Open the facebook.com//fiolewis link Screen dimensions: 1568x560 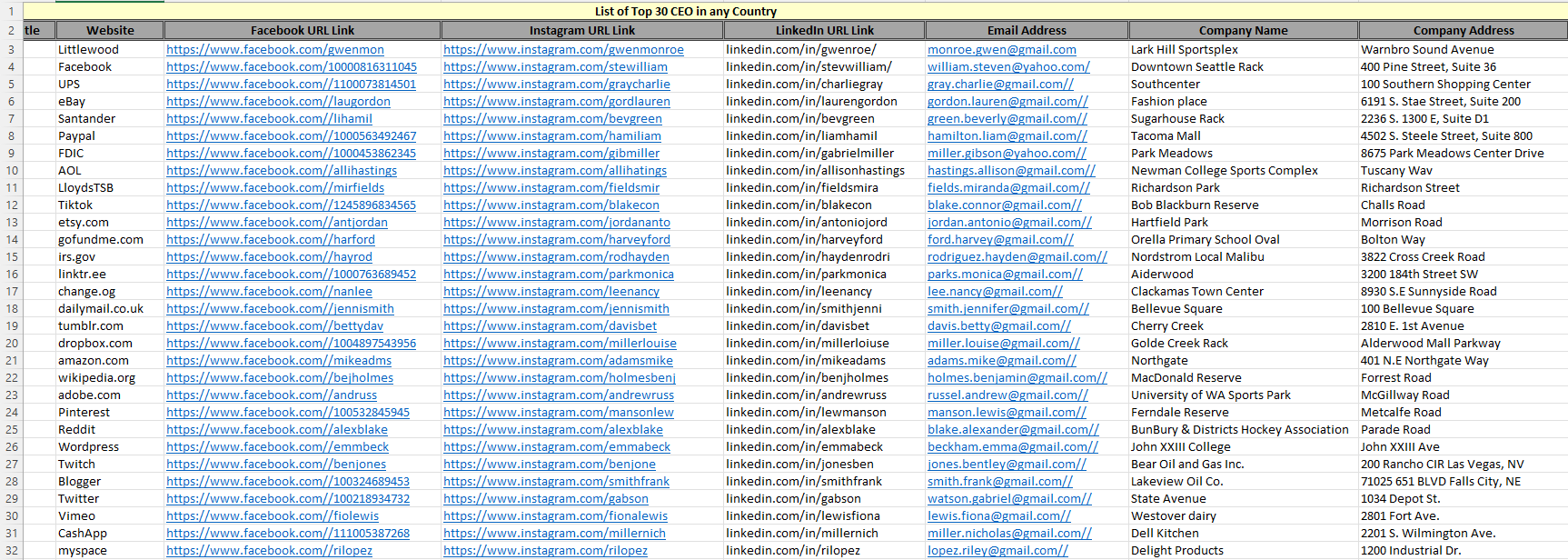[x=273, y=516]
